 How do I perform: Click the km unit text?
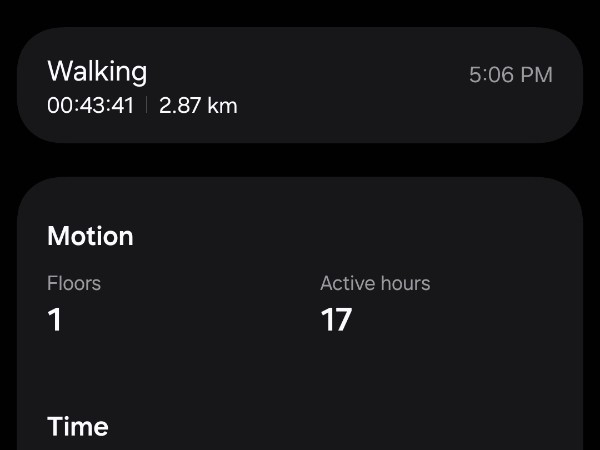coord(222,105)
